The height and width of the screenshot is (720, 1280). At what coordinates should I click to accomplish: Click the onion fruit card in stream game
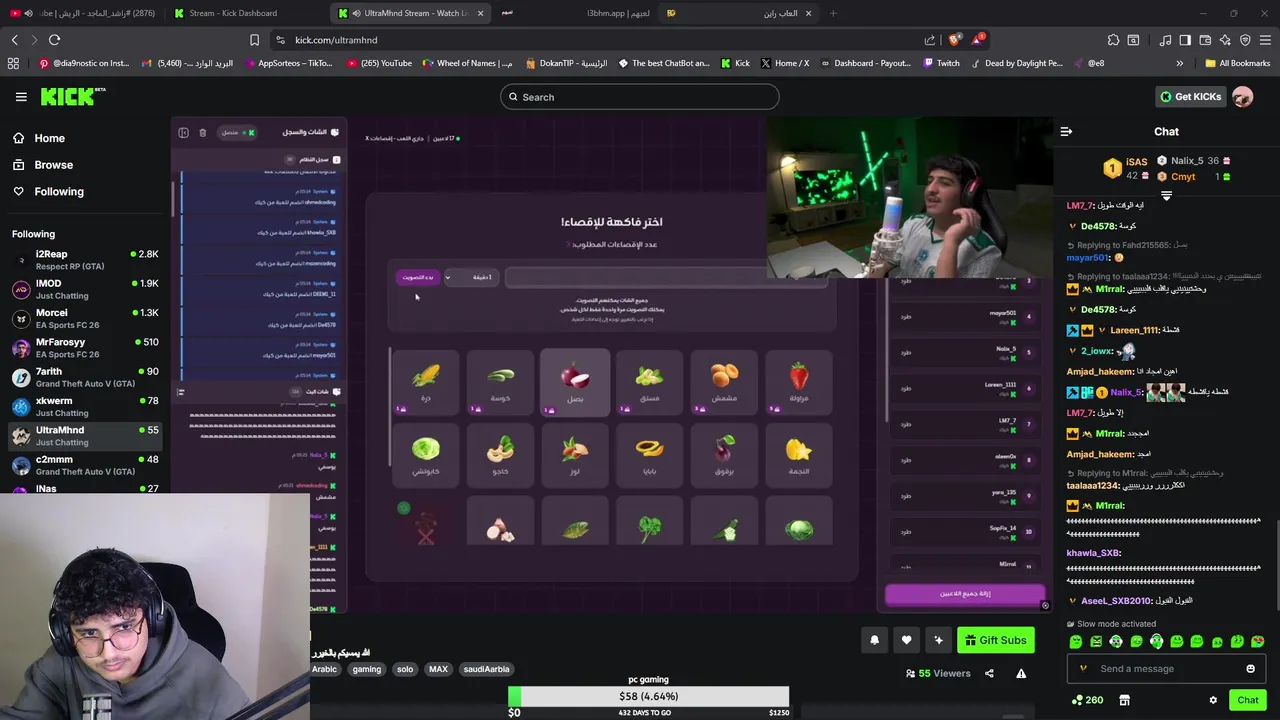(575, 382)
